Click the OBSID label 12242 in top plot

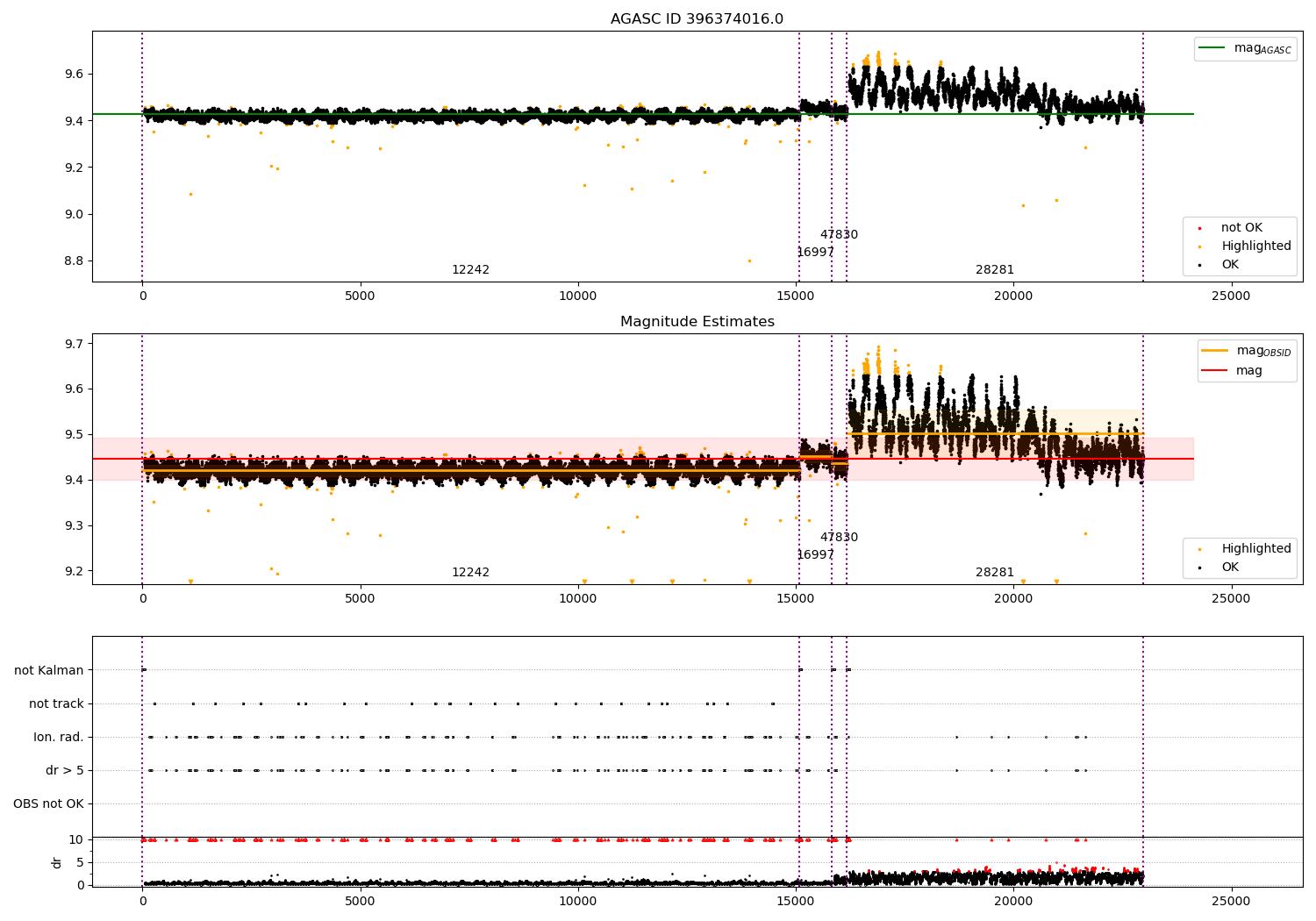(471, 270)
